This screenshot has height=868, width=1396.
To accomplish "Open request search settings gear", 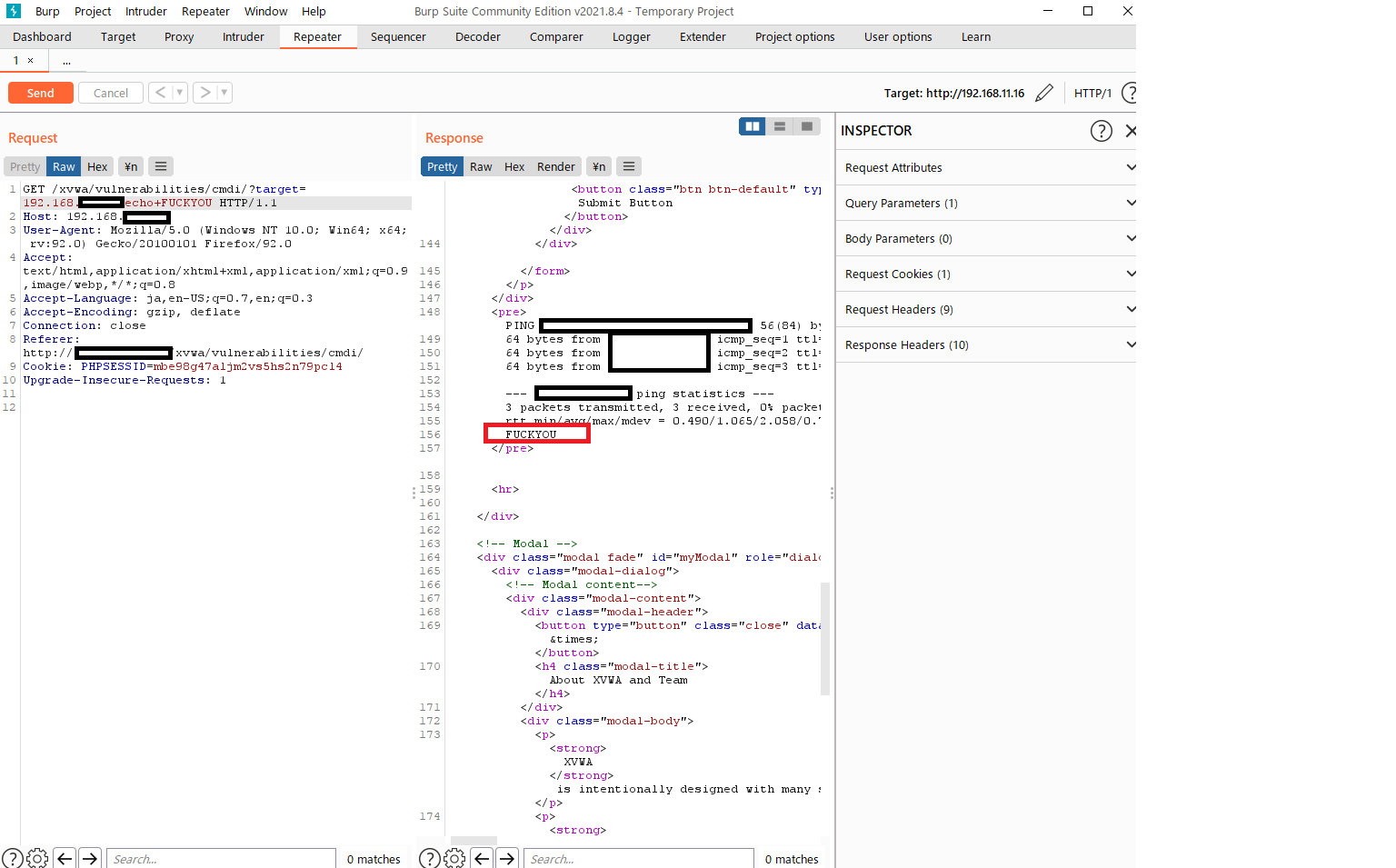I will point(37,858).
